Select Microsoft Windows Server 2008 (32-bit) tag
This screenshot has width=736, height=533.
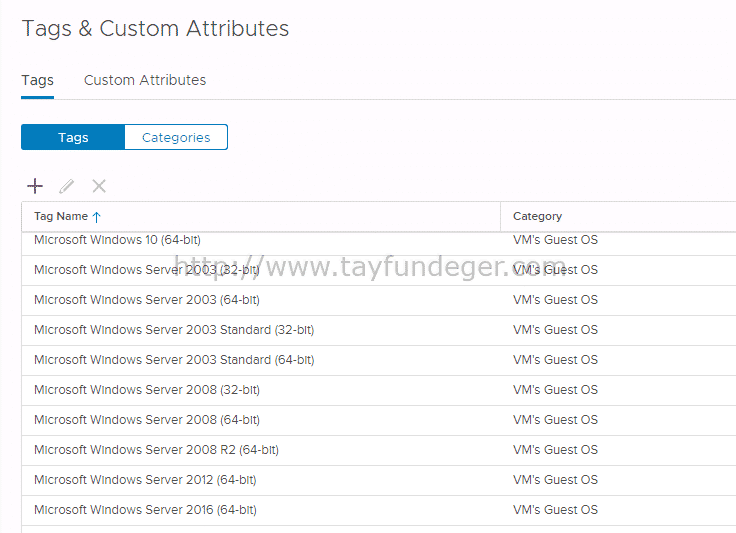point(147,390)
